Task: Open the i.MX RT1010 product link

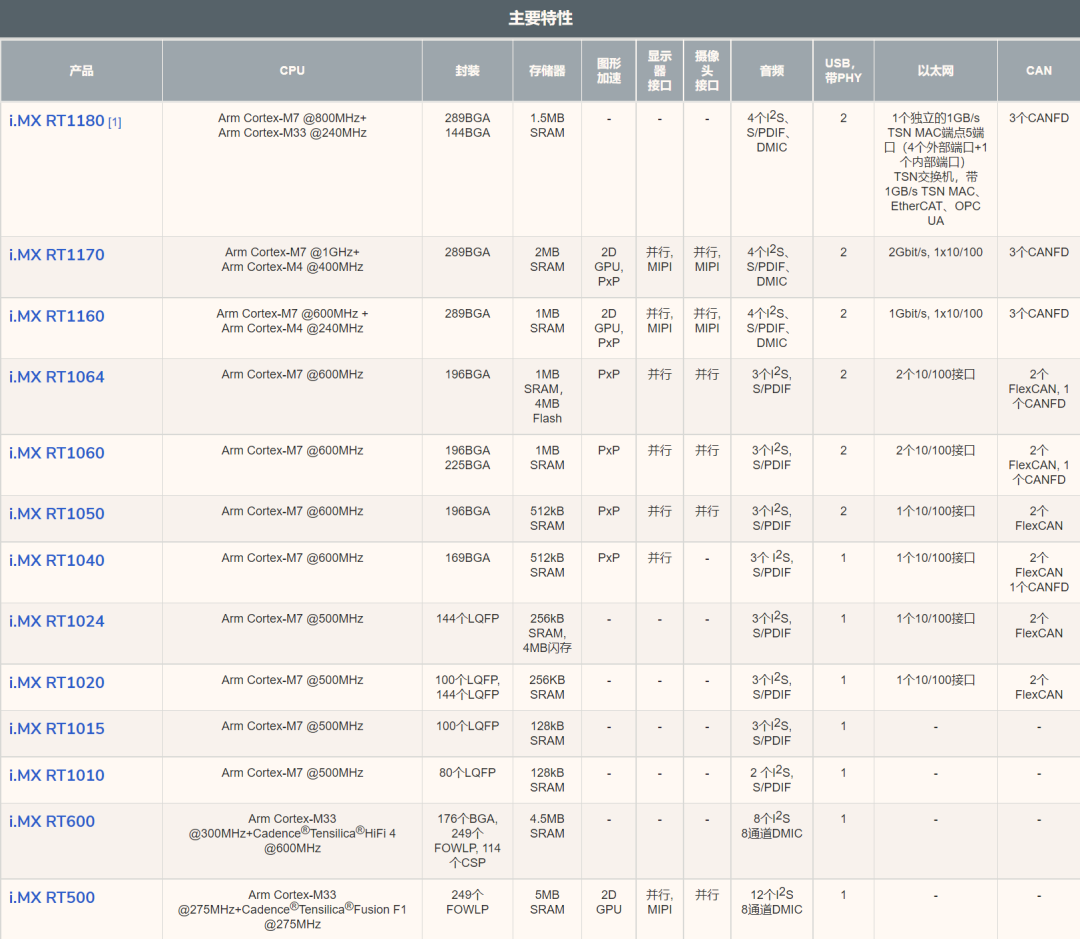Action: coord(56,775)
